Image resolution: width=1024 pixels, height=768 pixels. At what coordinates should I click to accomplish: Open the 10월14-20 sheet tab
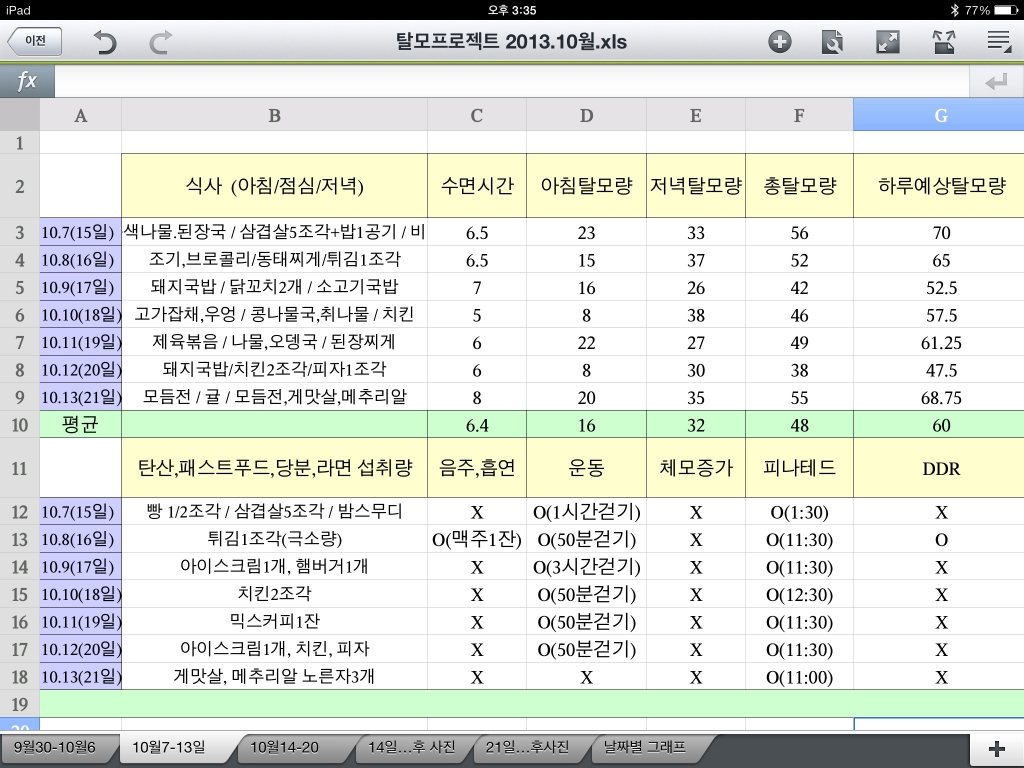click(285, 747)
